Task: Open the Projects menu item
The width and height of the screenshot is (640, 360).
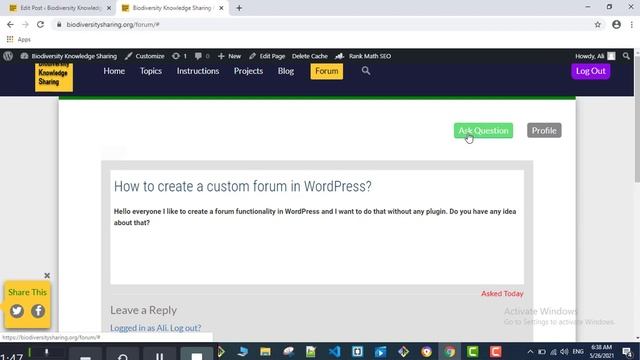Action: (248, 71)
